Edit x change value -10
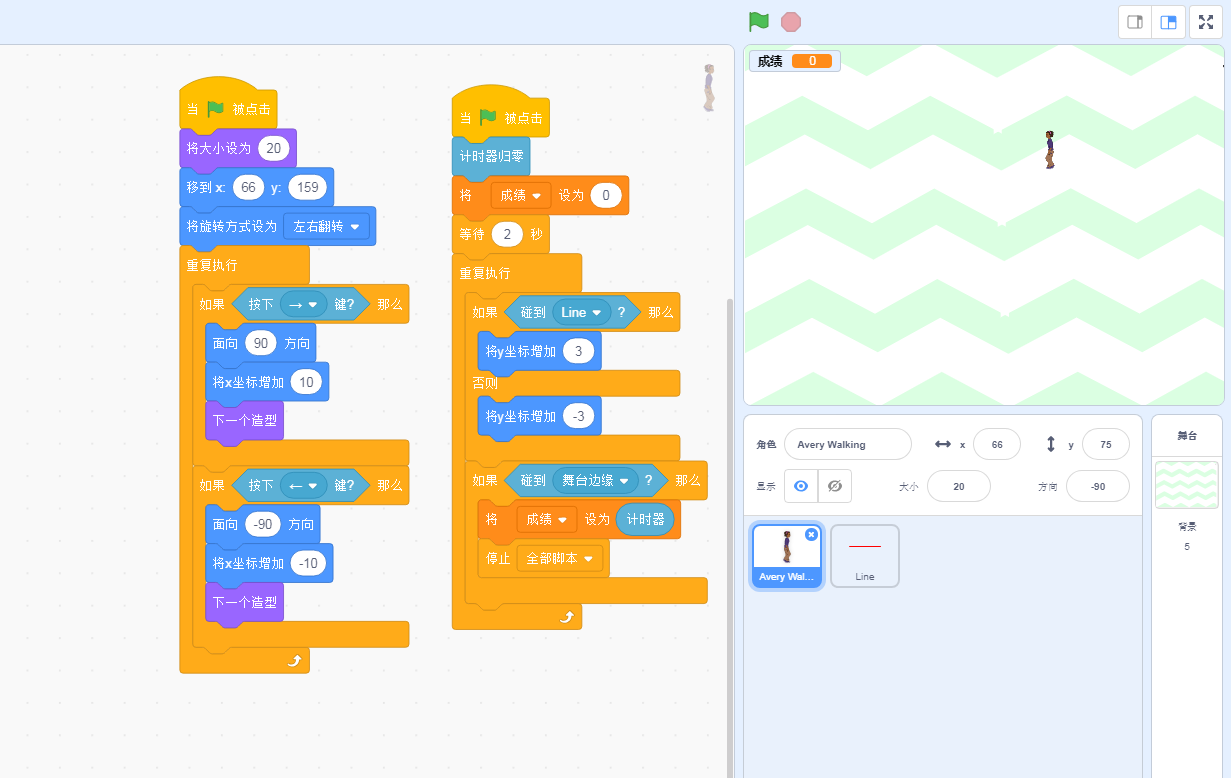 (x=308, y=563)
